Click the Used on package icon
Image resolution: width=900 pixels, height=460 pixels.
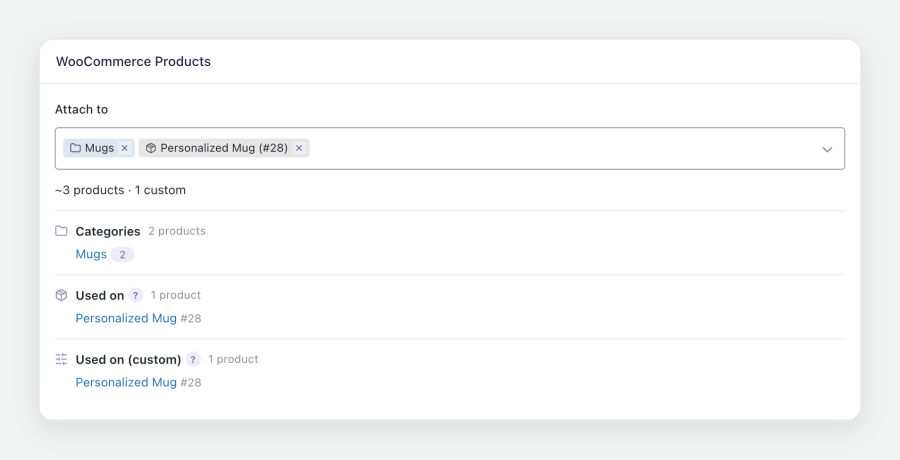(61, 295)
